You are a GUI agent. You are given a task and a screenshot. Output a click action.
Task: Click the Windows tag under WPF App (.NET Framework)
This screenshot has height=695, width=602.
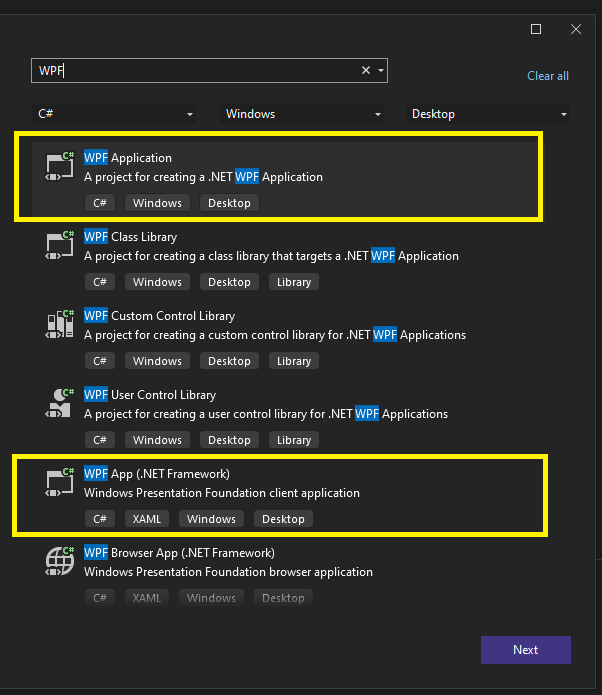click(211, 519)
